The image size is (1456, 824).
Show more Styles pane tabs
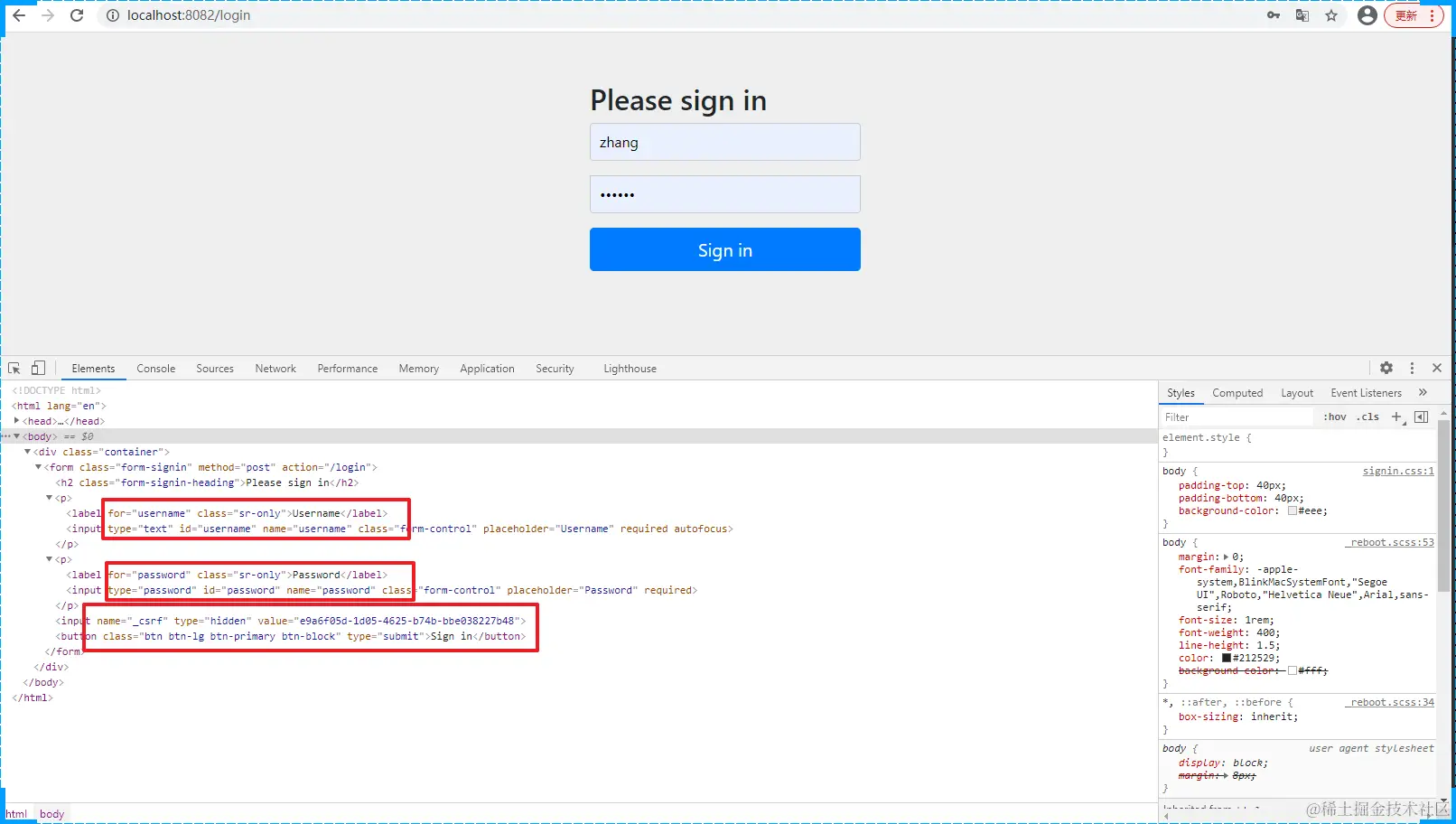click(x=1423, y=392)
